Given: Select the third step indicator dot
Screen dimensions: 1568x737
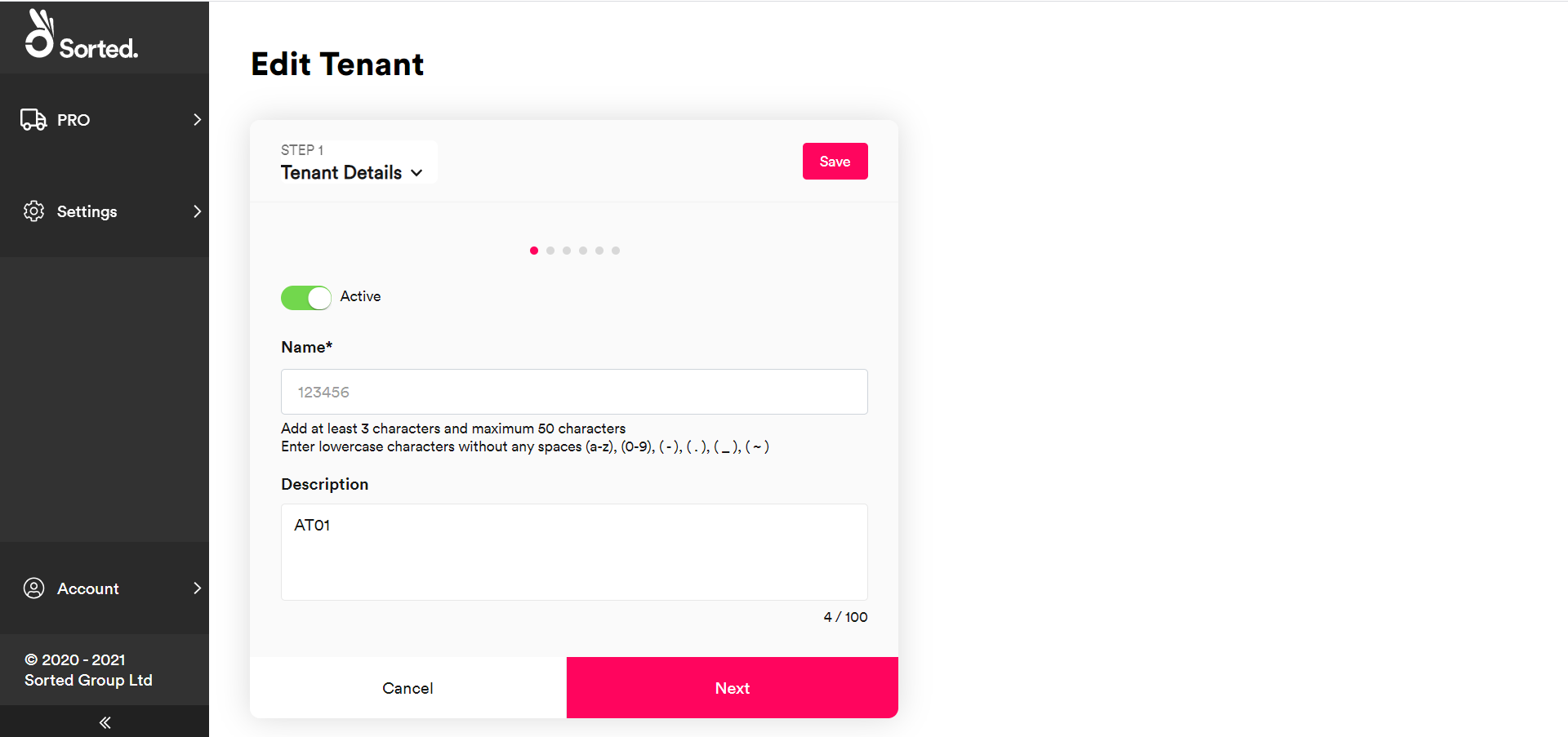Looking at the screenshot, I should [x=567, y=251].
